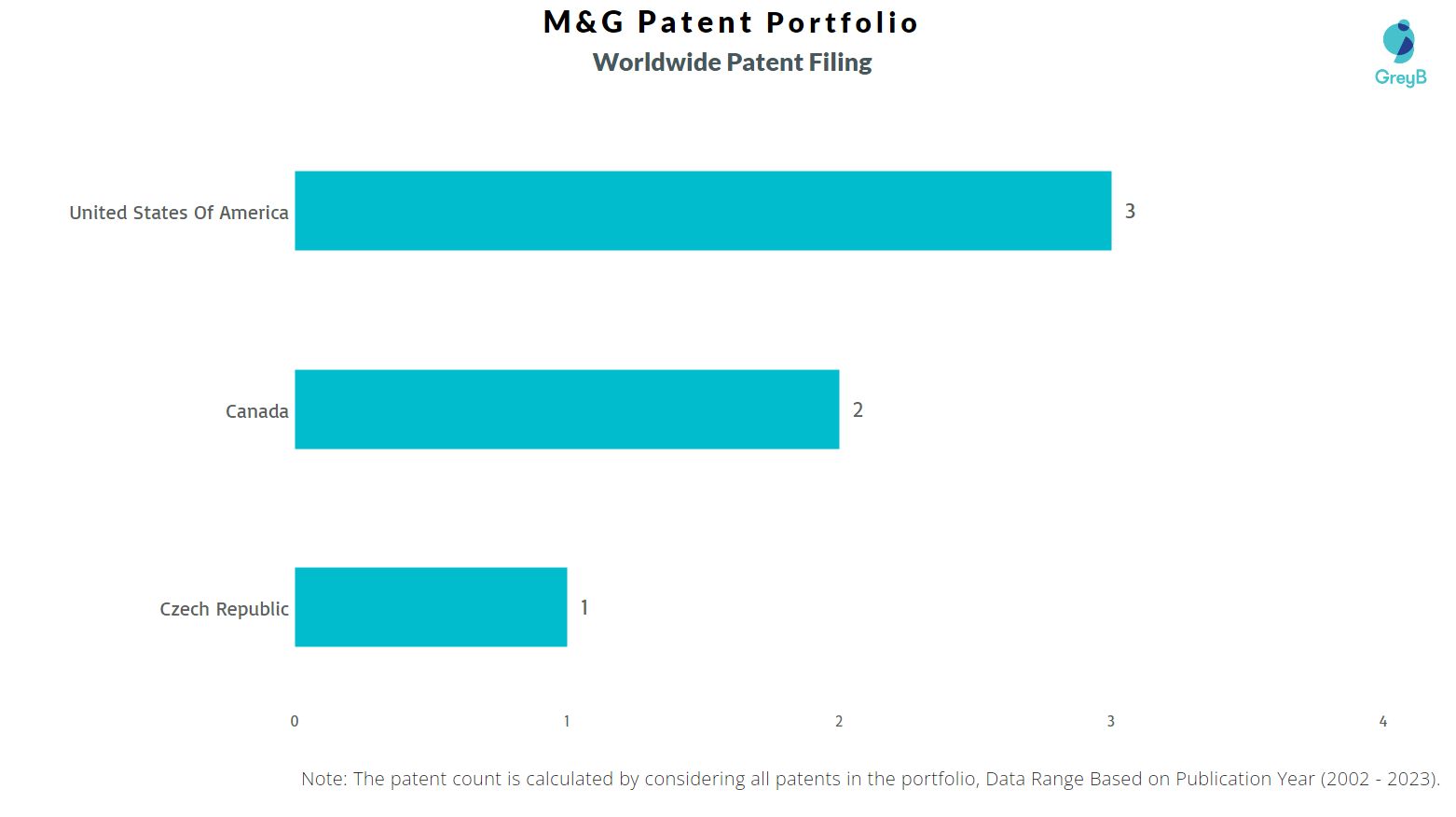Click the GreyB brand name text
This screenshot has height=817, width=1456.
1400,77
